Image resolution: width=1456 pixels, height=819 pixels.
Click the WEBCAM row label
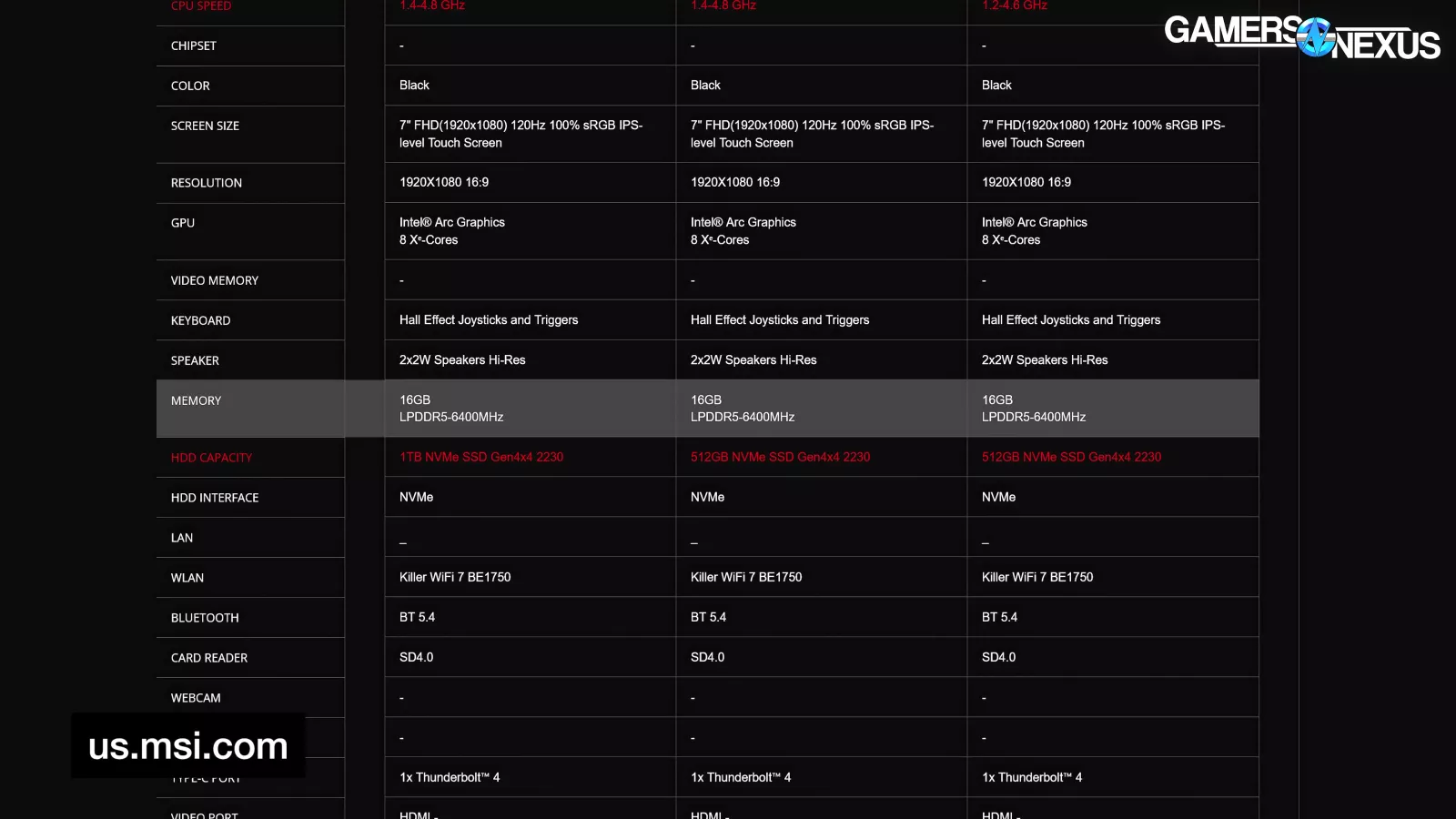pos(196,698)
